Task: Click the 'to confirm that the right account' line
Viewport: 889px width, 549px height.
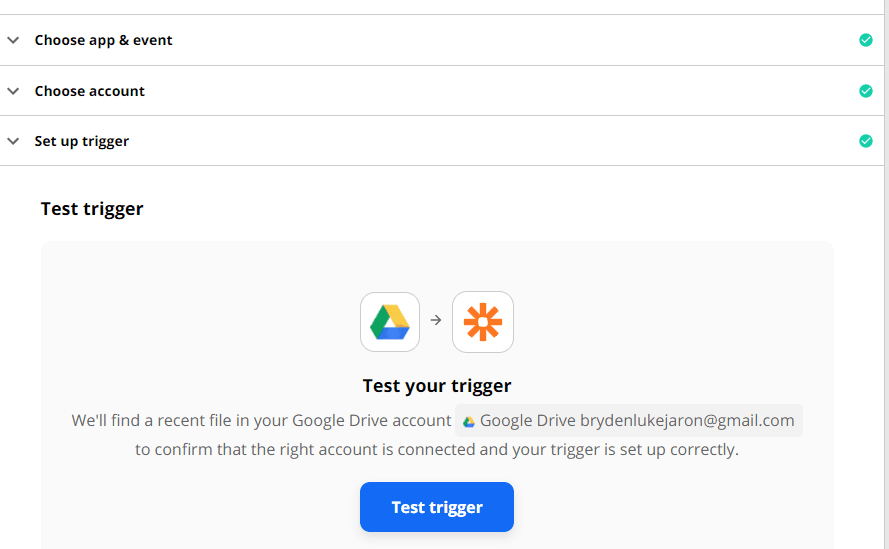Action: coord(437,450)
